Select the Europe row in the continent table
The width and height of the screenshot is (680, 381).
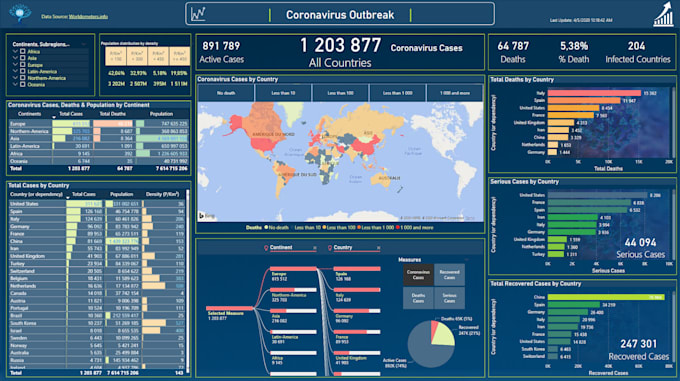[98, 124]
